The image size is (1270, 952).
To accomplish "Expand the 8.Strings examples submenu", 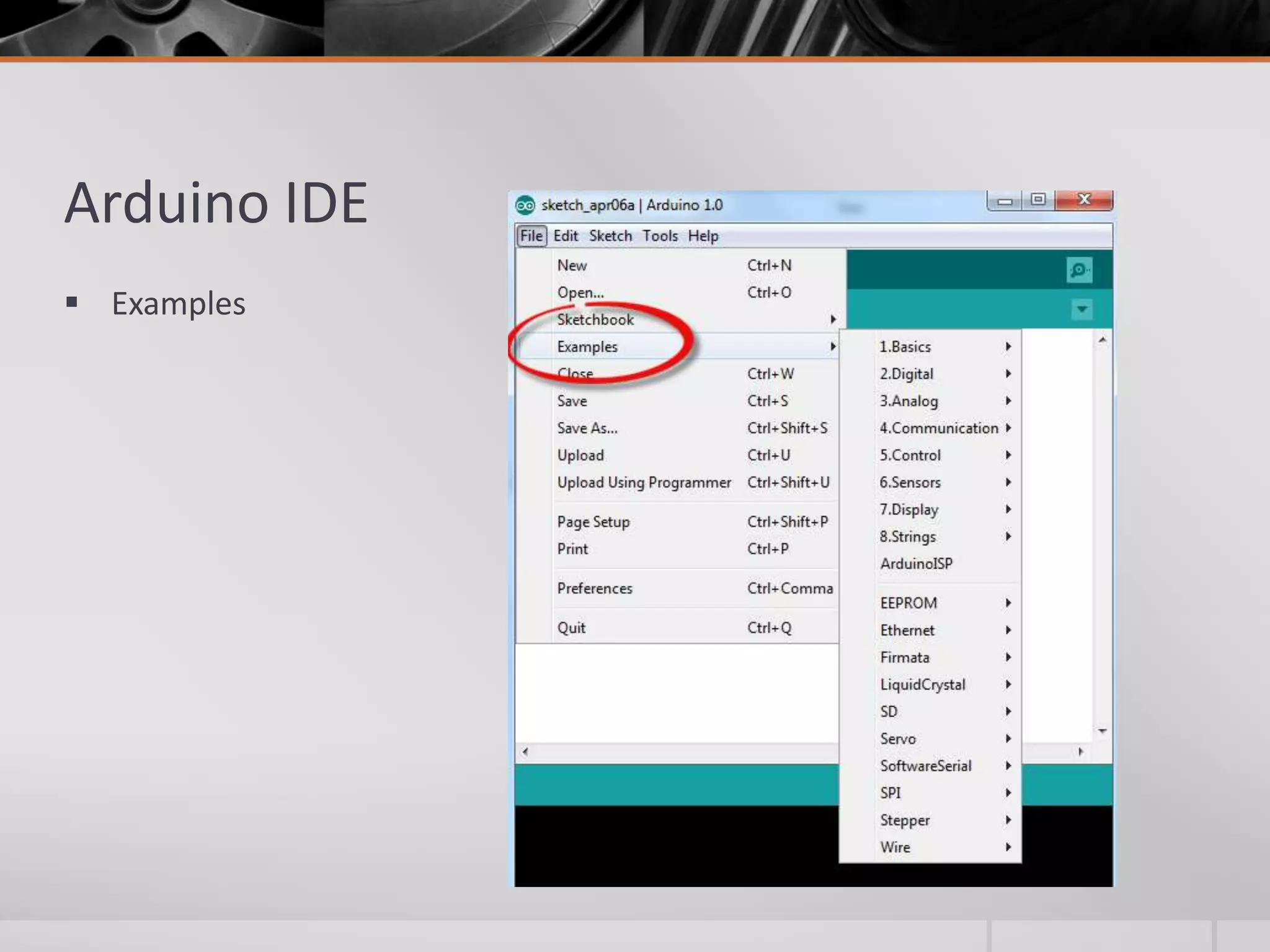I will point(930,537).
